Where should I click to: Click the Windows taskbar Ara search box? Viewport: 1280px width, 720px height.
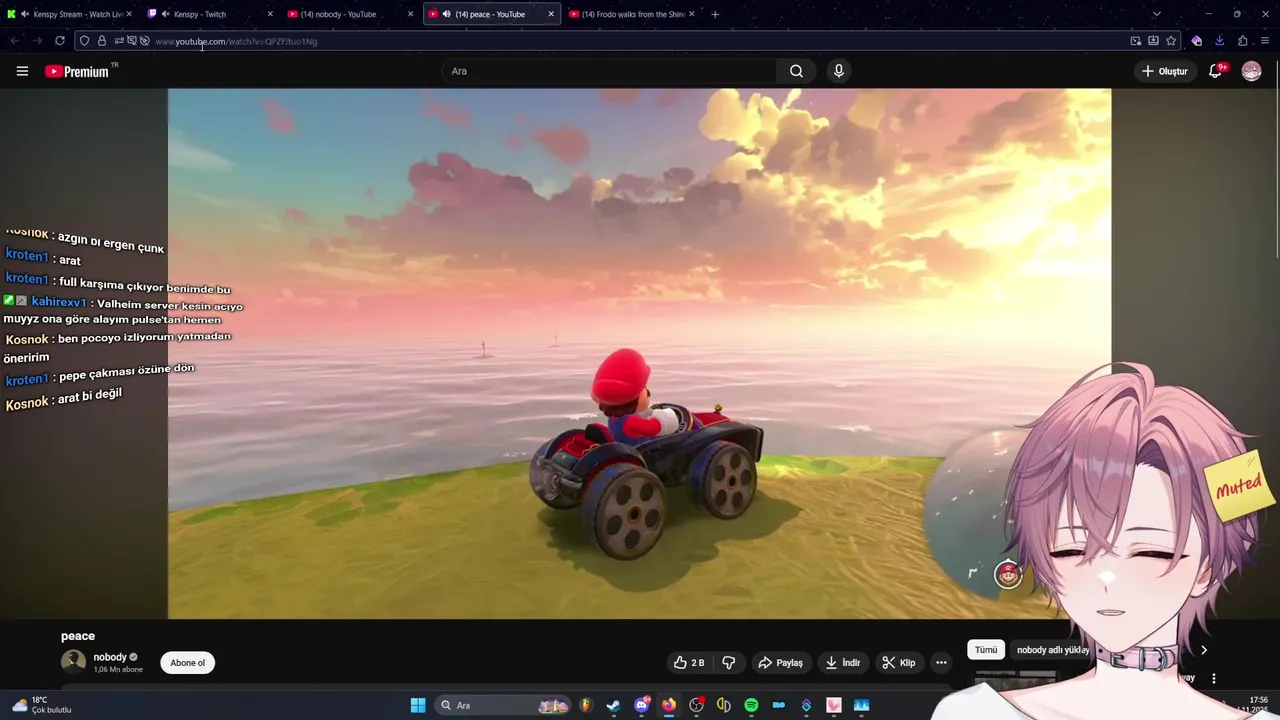pos(505,705)
